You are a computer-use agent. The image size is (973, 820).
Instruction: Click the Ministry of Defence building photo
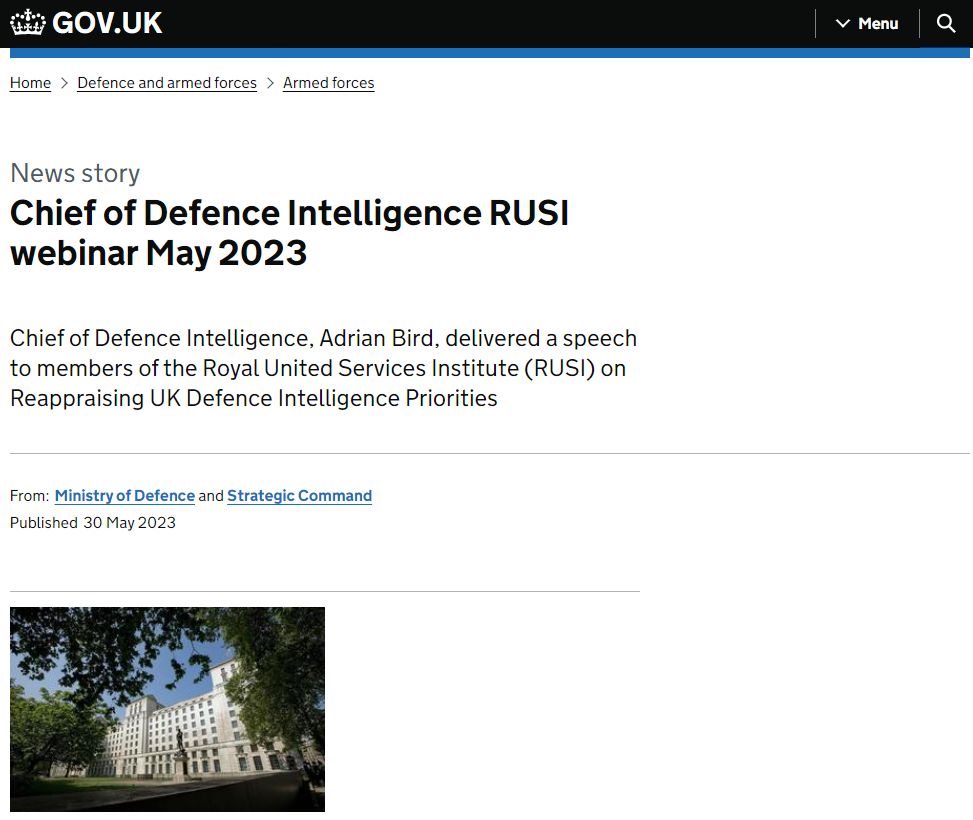pos(168,709)
